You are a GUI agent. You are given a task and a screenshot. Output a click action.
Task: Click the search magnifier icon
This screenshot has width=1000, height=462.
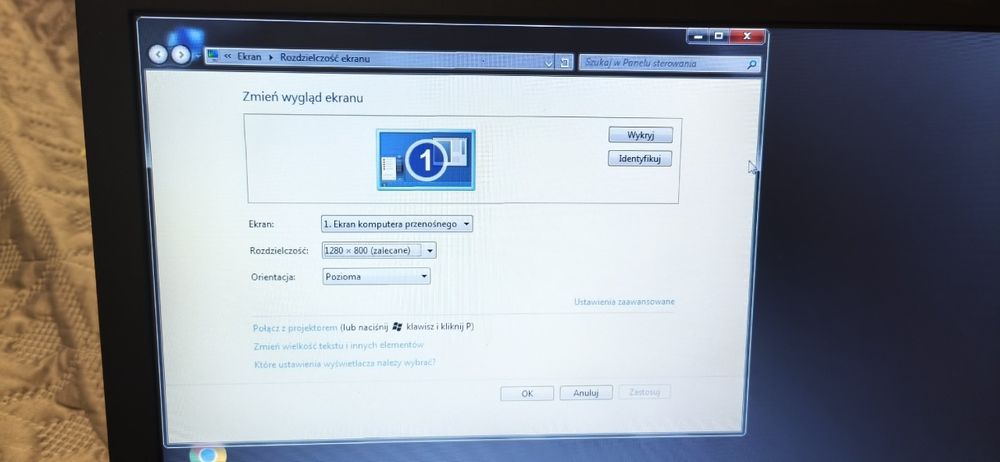(752, 64)
